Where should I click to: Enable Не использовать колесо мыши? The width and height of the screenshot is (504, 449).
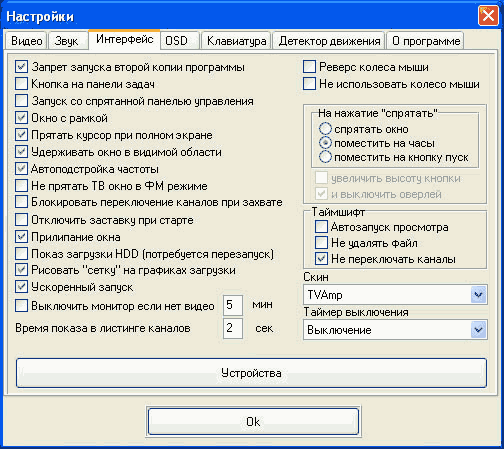[x=309, y=84]
